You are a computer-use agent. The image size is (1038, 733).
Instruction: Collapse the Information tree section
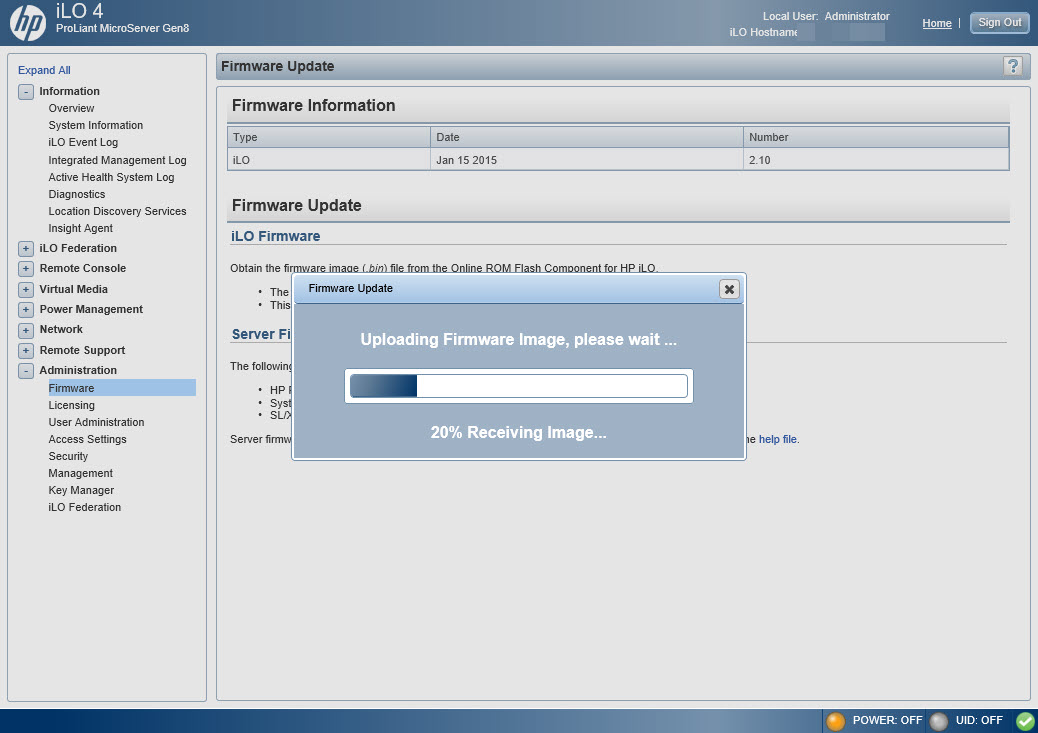tap(26, 92)
